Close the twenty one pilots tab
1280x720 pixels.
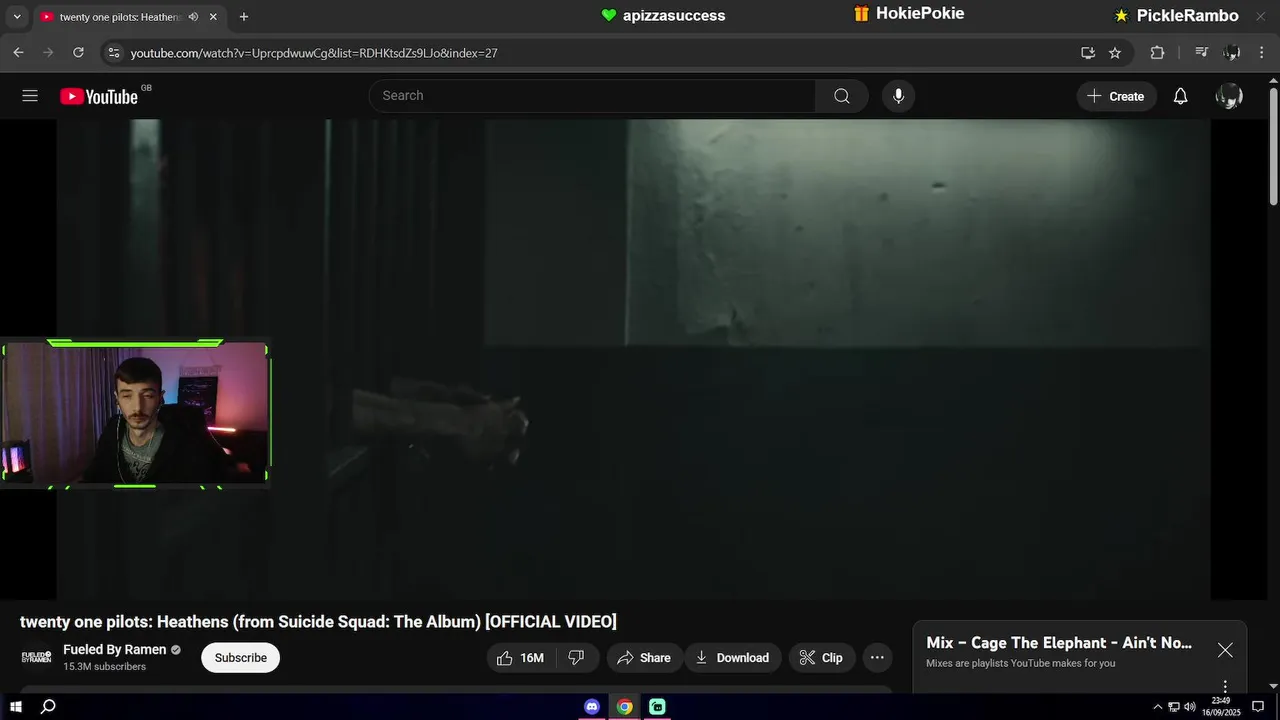pos(213,17)
